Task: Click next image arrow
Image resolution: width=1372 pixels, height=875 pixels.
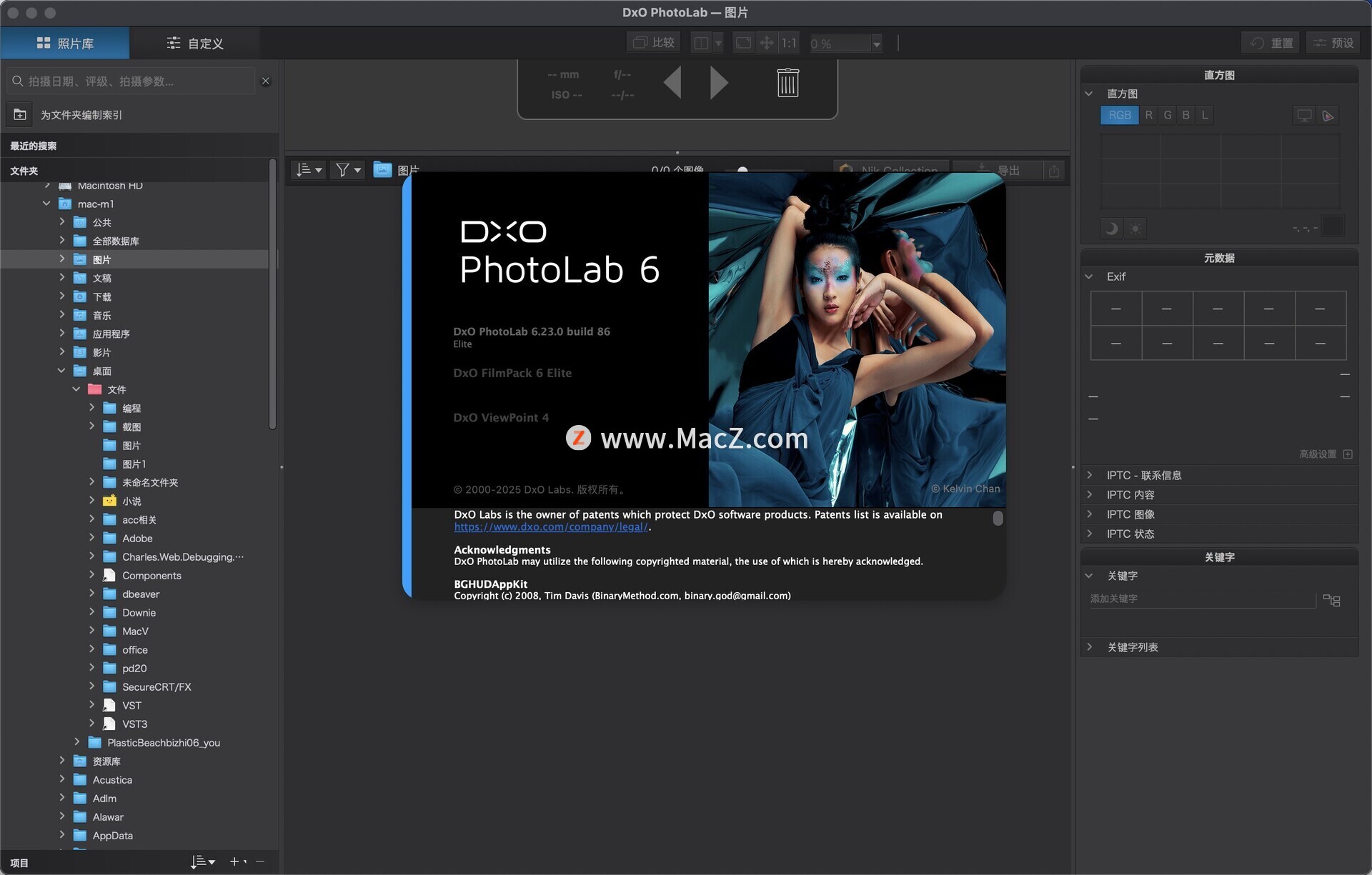Action: [719, 83]
